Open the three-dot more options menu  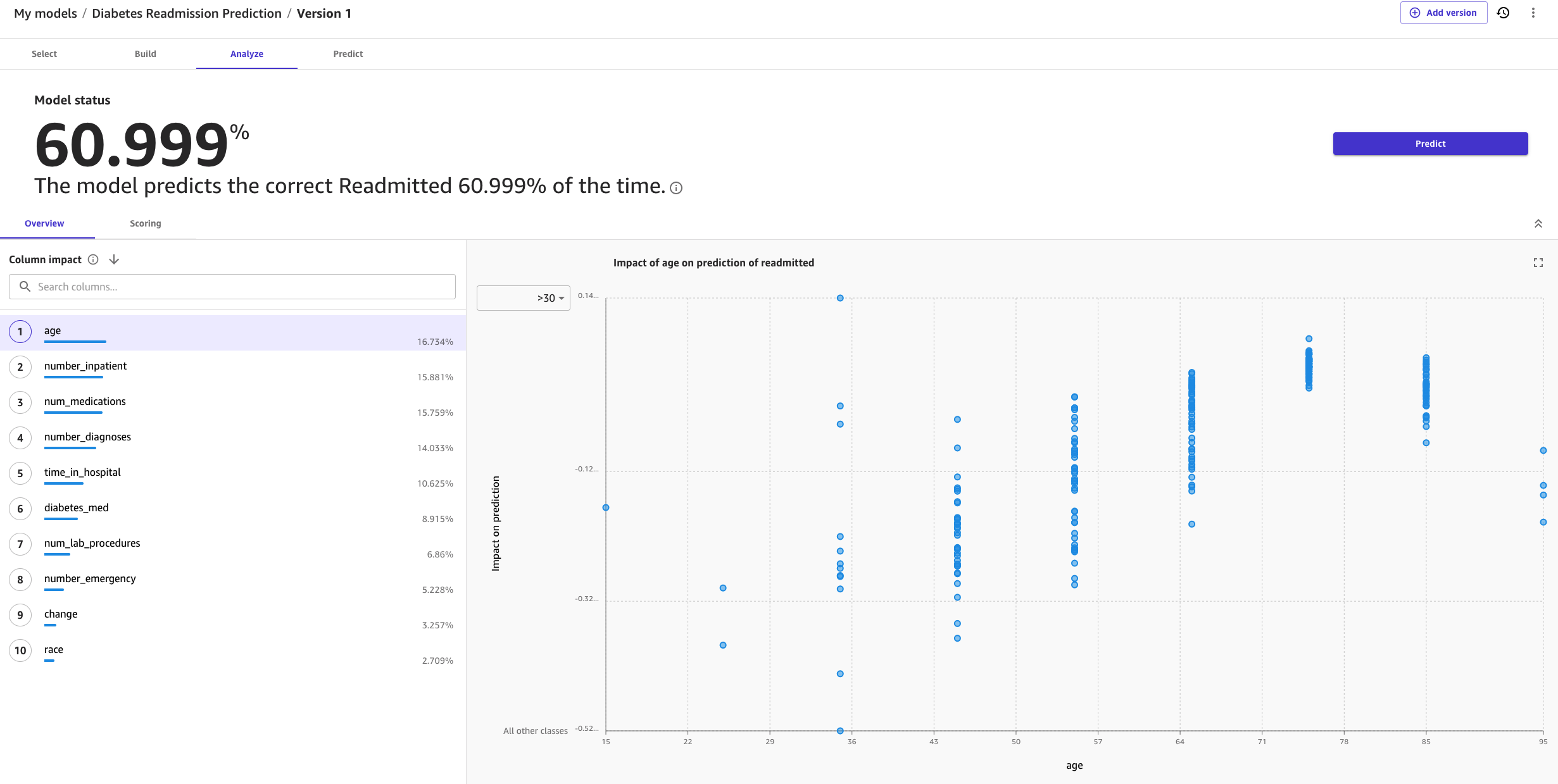pos(1533,13)
